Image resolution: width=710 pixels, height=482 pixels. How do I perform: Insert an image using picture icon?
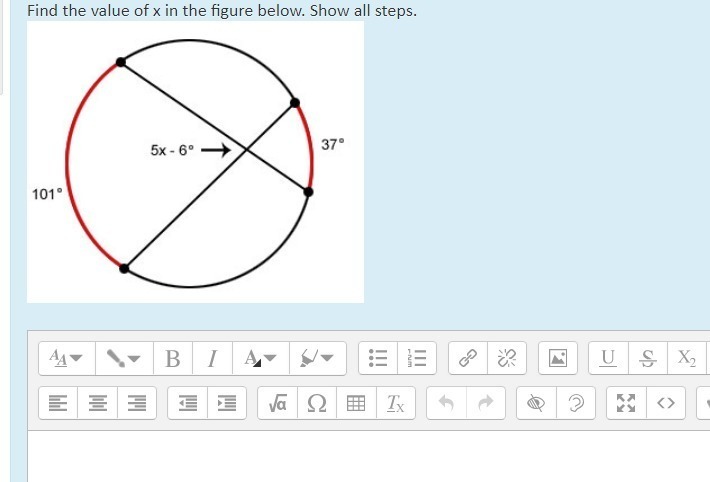556,357
